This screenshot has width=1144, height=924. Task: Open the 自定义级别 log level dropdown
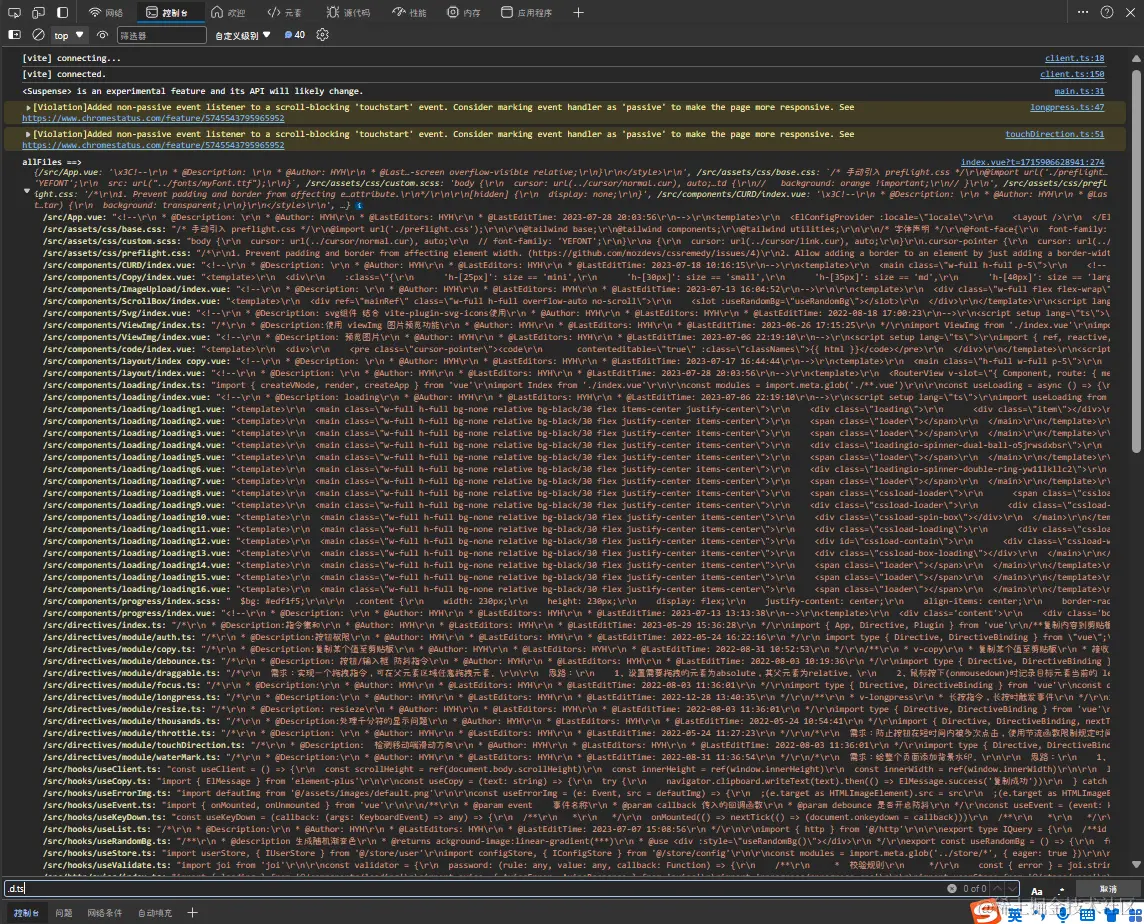click(x=243, y=35)
